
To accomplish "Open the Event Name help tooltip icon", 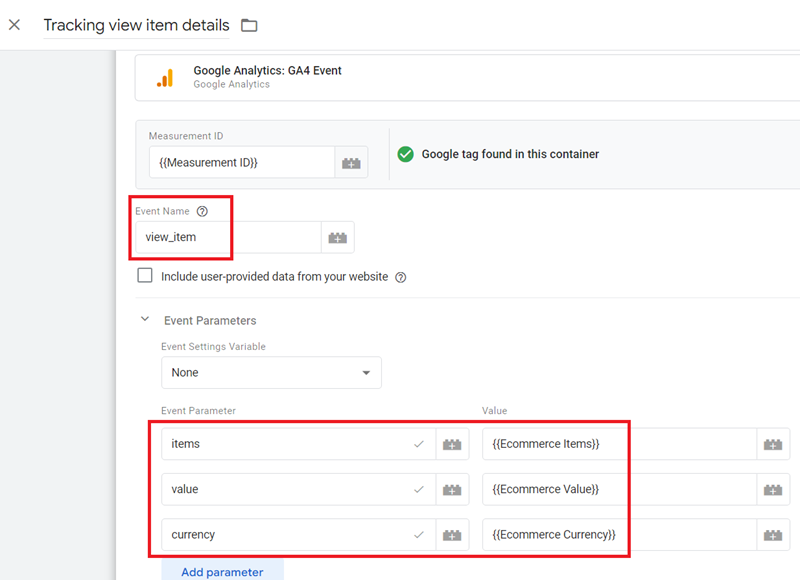I will coord(202,211).
